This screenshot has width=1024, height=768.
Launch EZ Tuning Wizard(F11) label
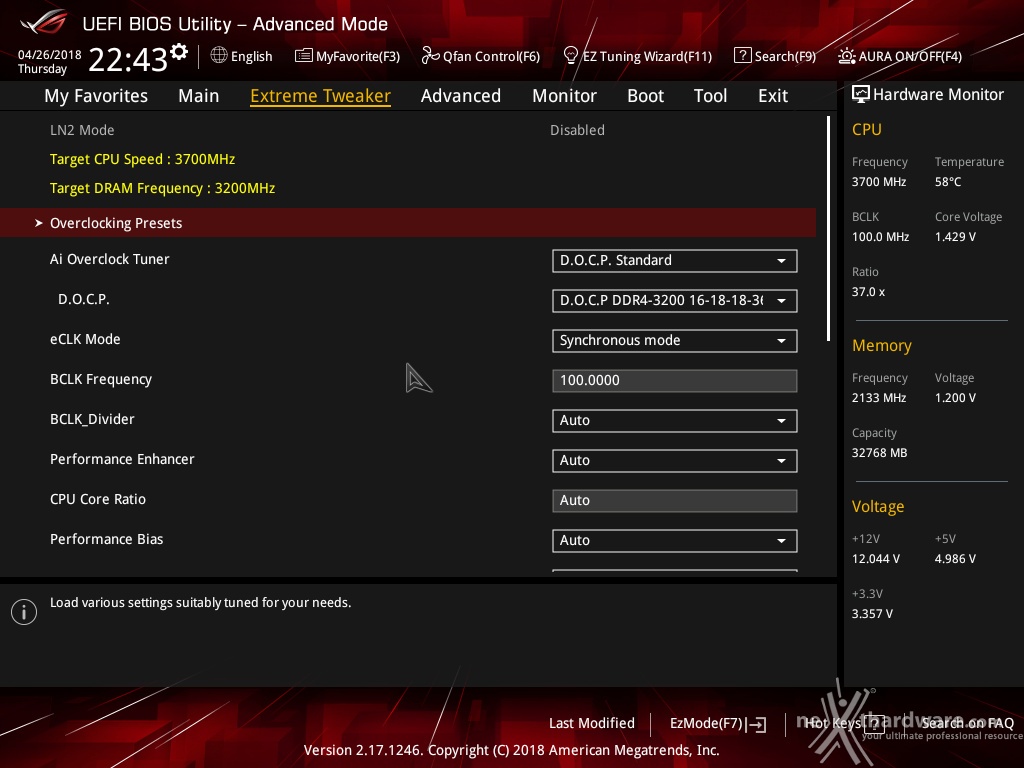click(x=647, y=56)
